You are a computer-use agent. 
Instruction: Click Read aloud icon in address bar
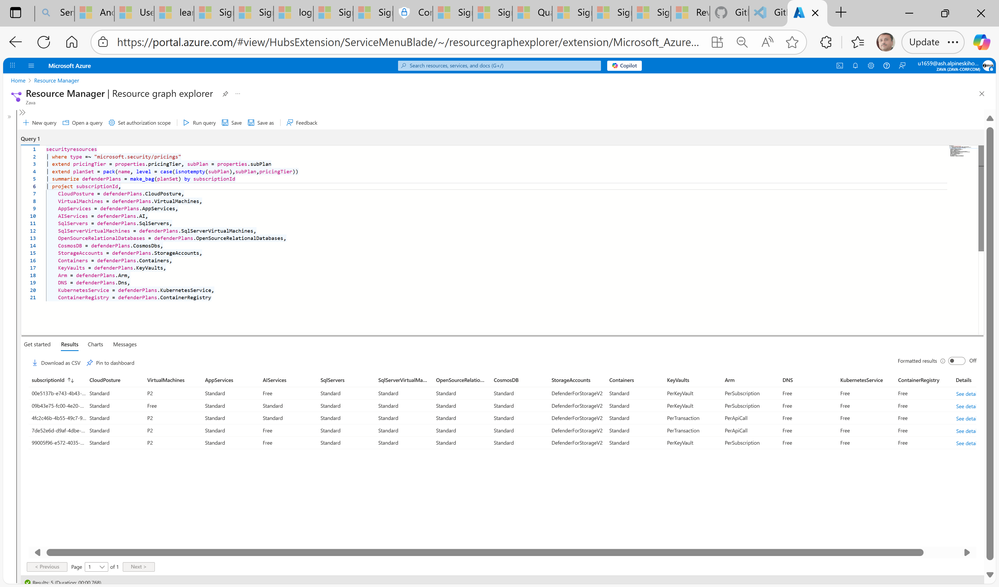coord(767,42)
